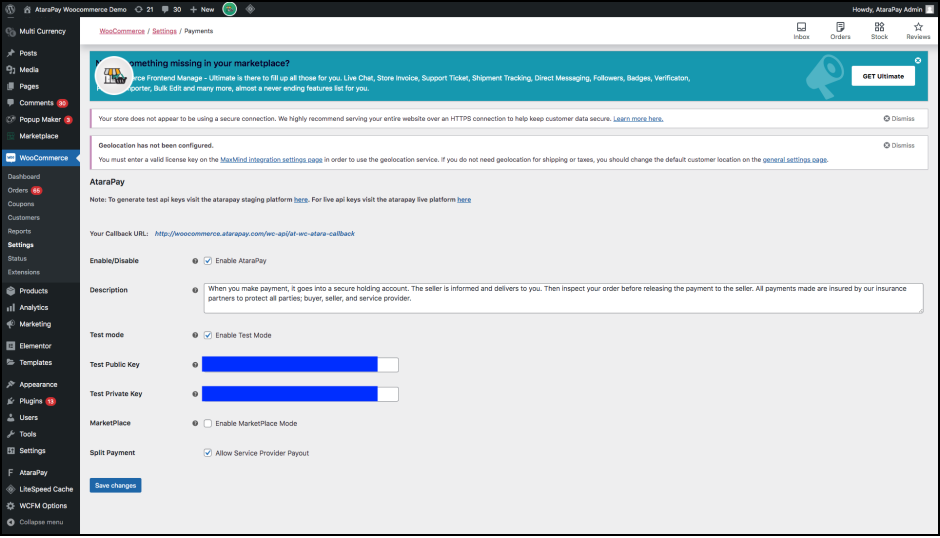This screenshot has width=940, height=538.
Task: Click the GET Ultimate button
Action: [883, 76]
